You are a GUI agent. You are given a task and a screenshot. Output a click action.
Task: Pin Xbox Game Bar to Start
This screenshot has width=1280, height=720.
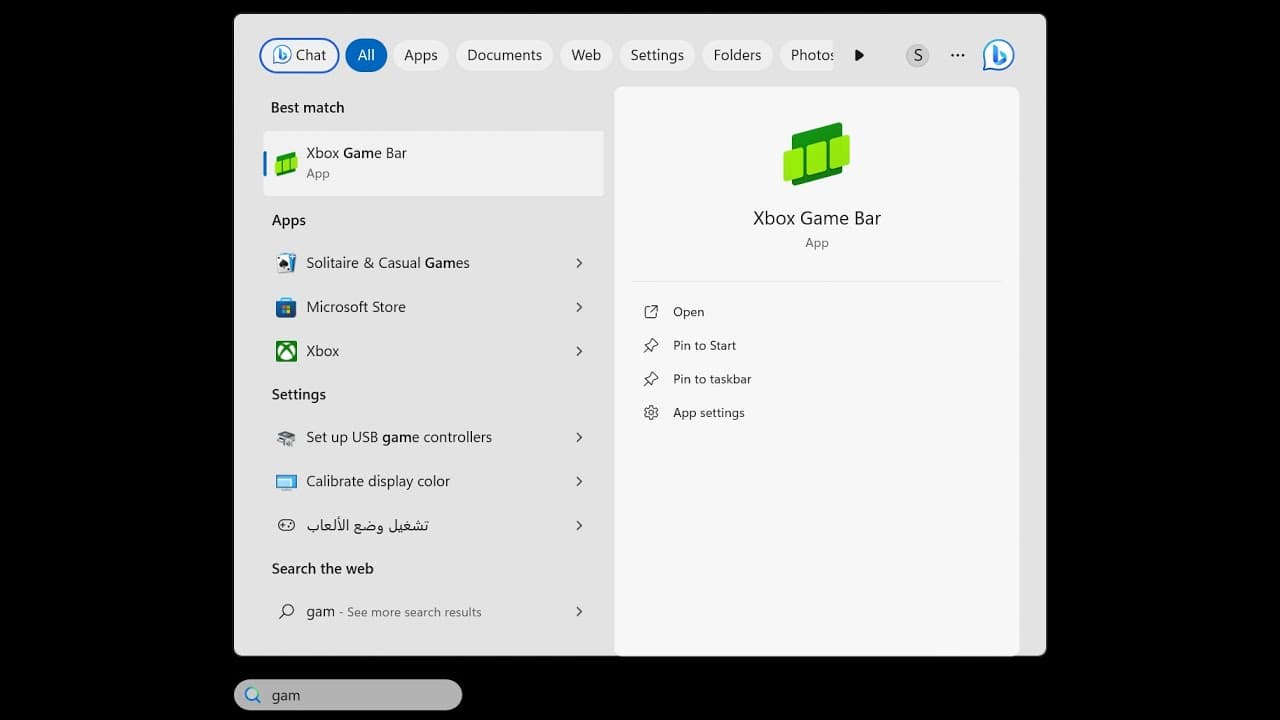pyautogui.click(x=704, y=345)
